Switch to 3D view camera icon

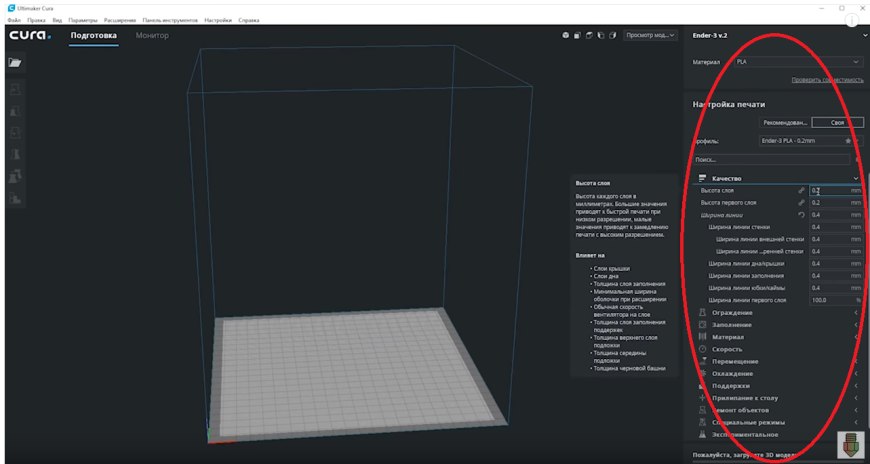click(565, 36)
